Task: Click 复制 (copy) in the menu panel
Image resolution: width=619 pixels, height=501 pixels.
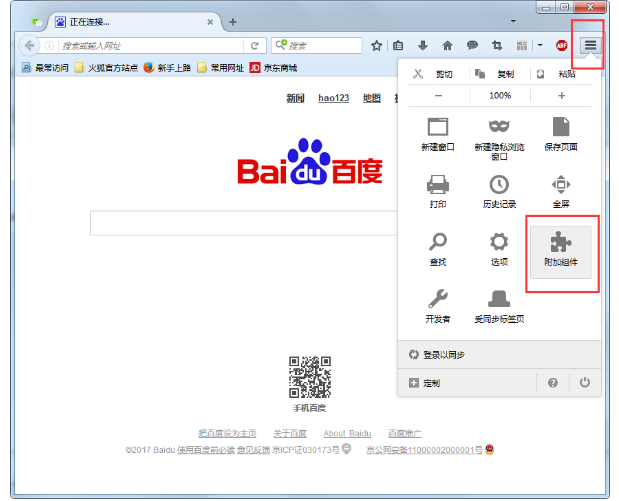Action: 500,74
